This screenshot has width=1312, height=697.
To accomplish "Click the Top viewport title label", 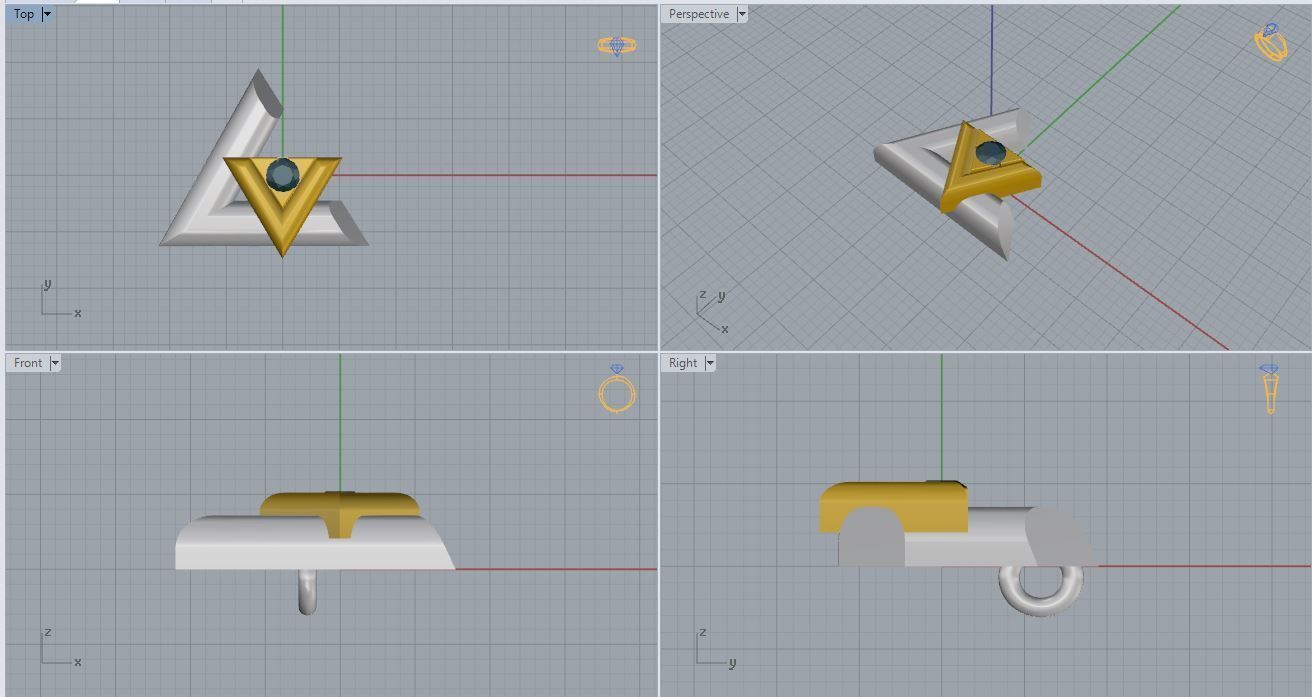I will click(24, 14).
